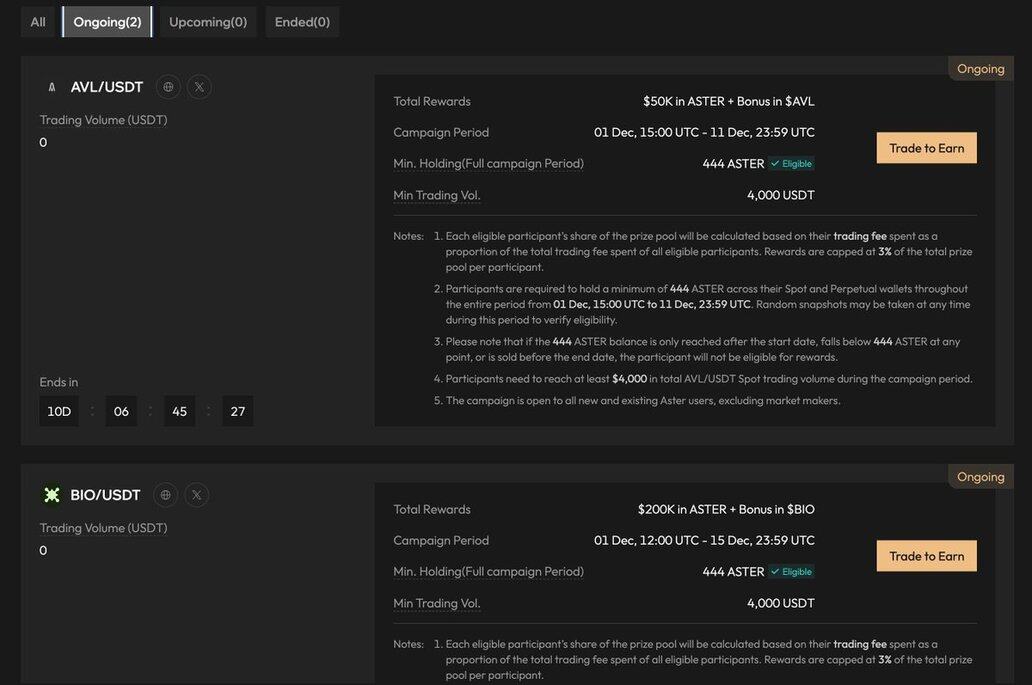The width and height of the screenshot is (1032, 685).
Task: Click the BIO/USDT pair title
Action: point(105,495)
